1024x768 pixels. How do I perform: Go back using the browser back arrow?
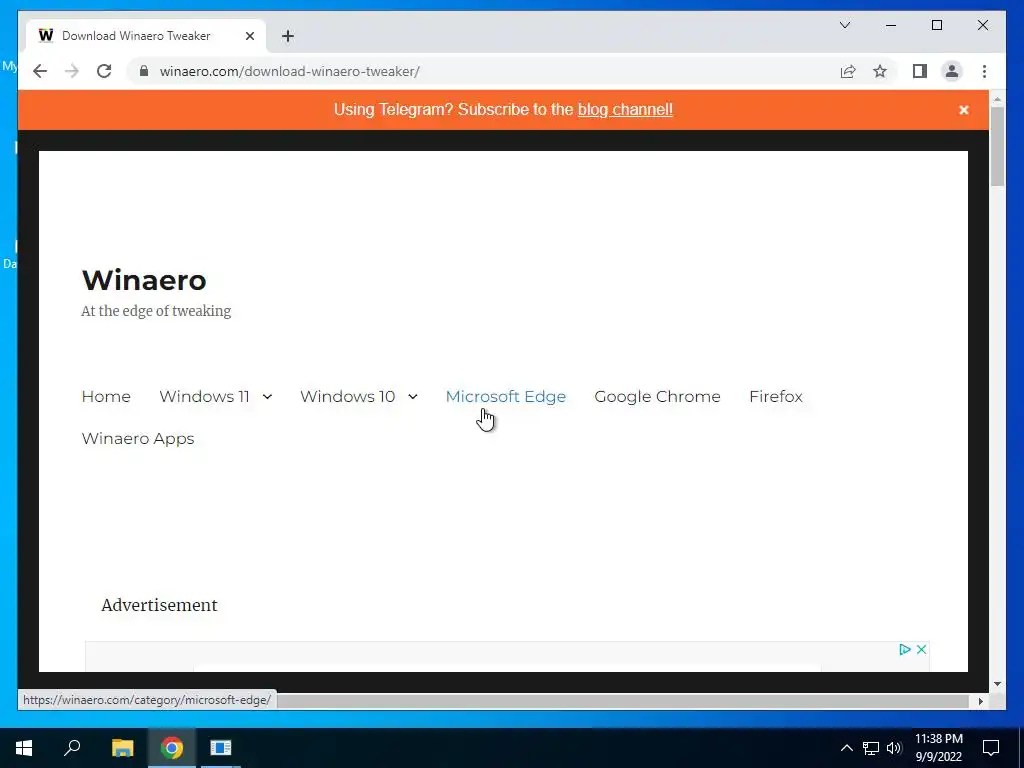(40, 71)
